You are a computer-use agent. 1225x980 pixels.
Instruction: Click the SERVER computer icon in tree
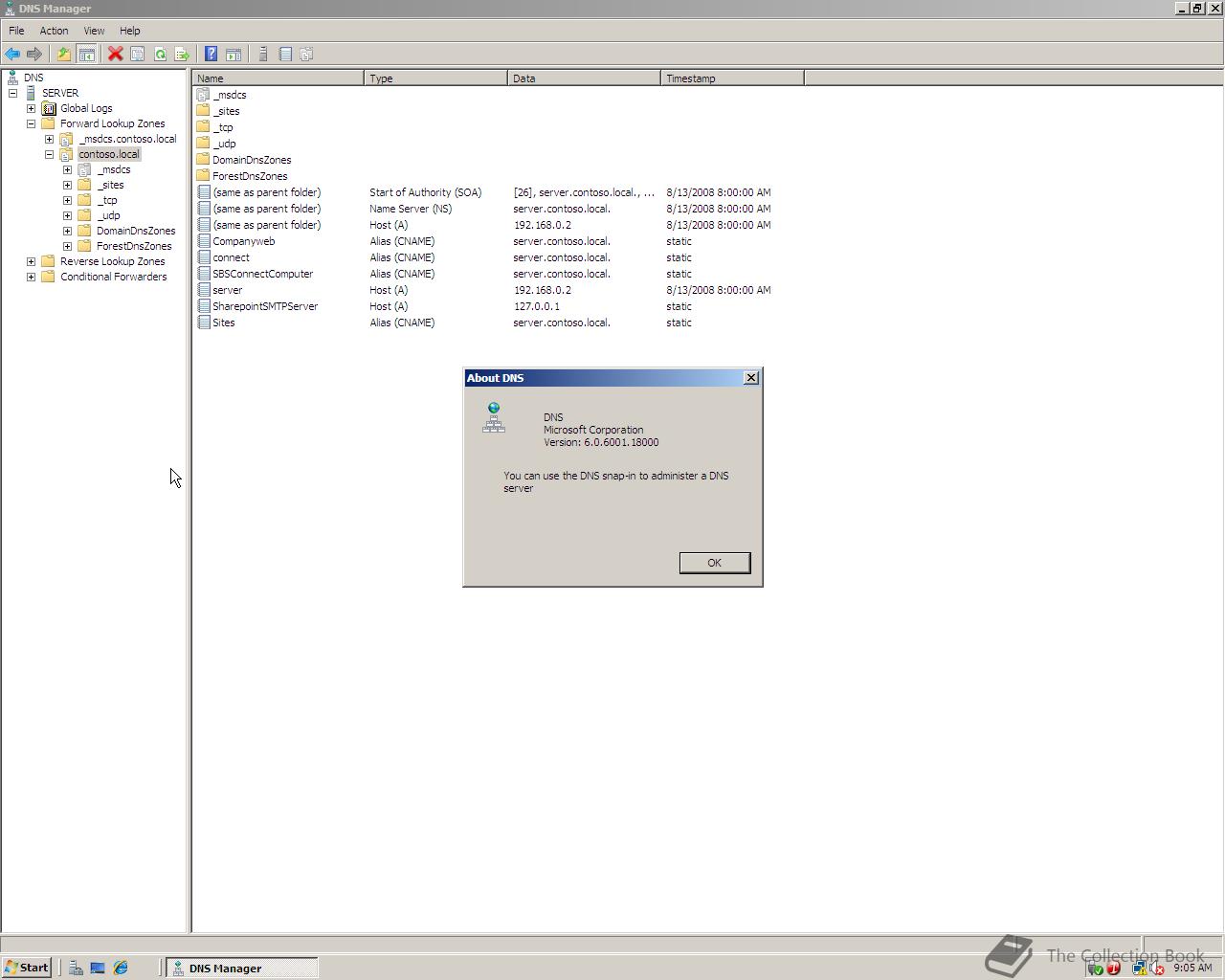(x=32, y=93)
